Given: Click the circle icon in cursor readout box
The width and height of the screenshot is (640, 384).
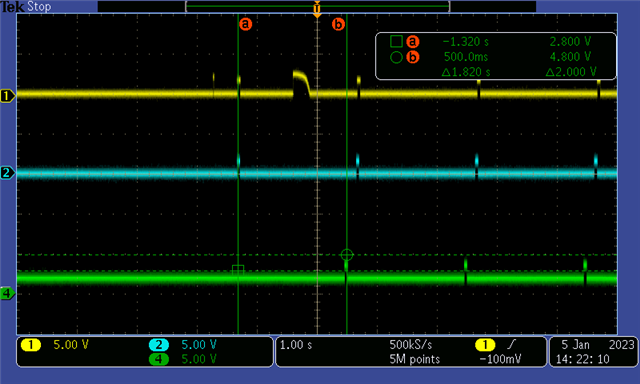Looking at the screenshot, I should click(x=396, y=57).
